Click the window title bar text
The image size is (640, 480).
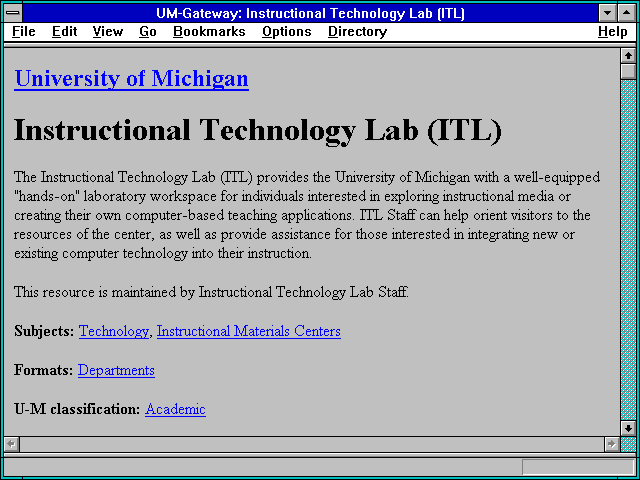(x=311, y=13)
